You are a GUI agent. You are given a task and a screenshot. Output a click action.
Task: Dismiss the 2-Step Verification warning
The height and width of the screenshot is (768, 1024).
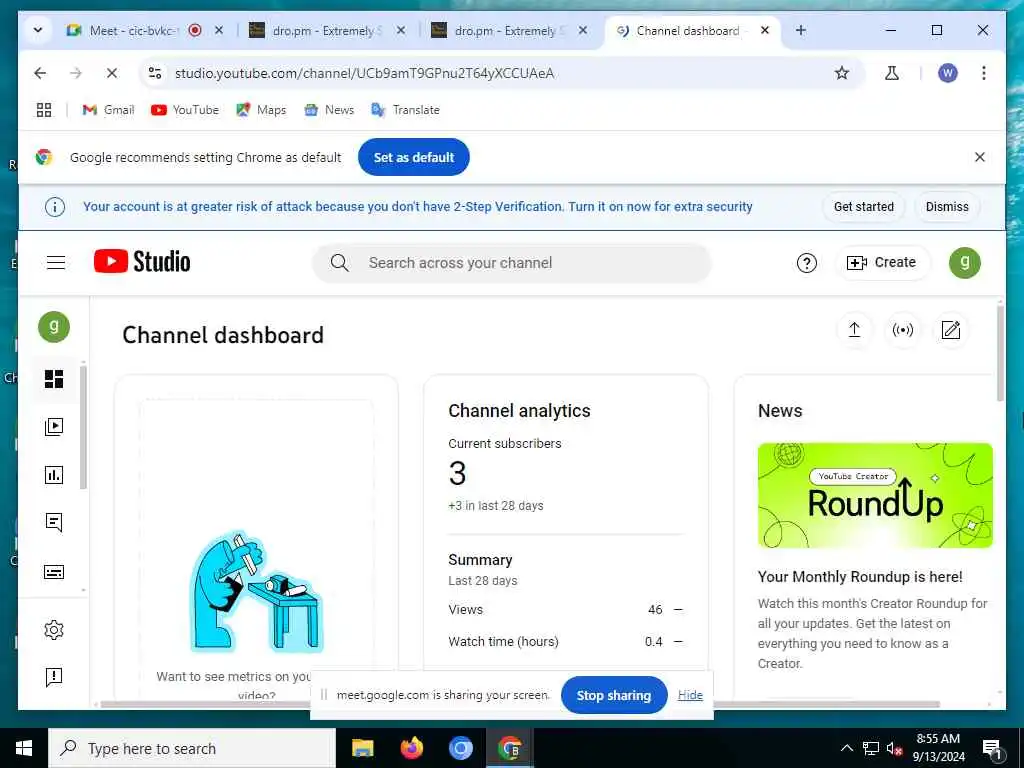tap(947, 207)
